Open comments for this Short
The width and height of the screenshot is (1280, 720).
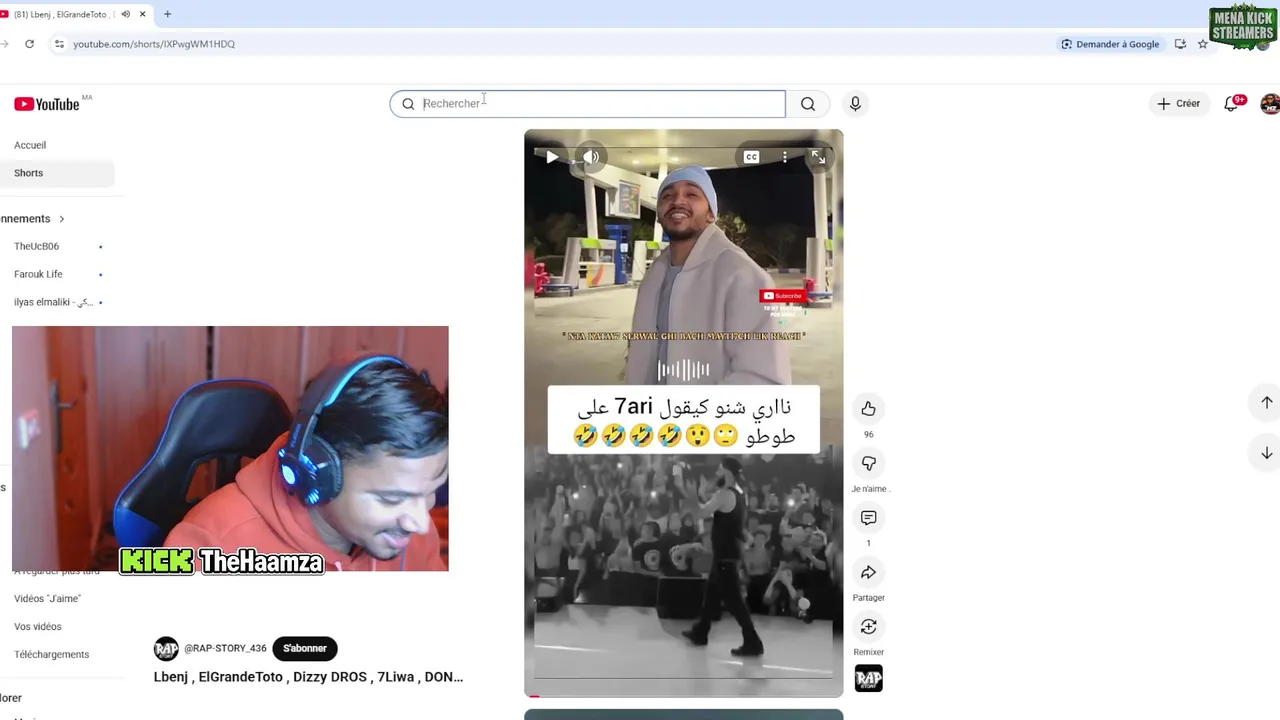click(x=868, y=517)
